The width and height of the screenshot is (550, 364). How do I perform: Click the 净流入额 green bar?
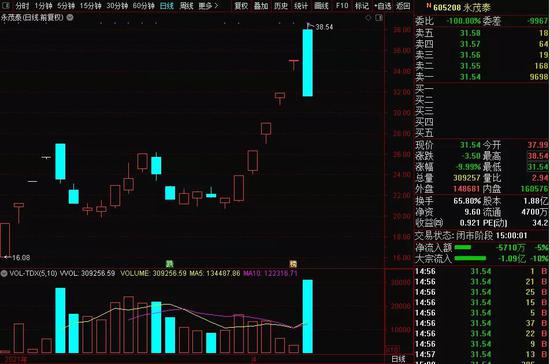point(463,248)
